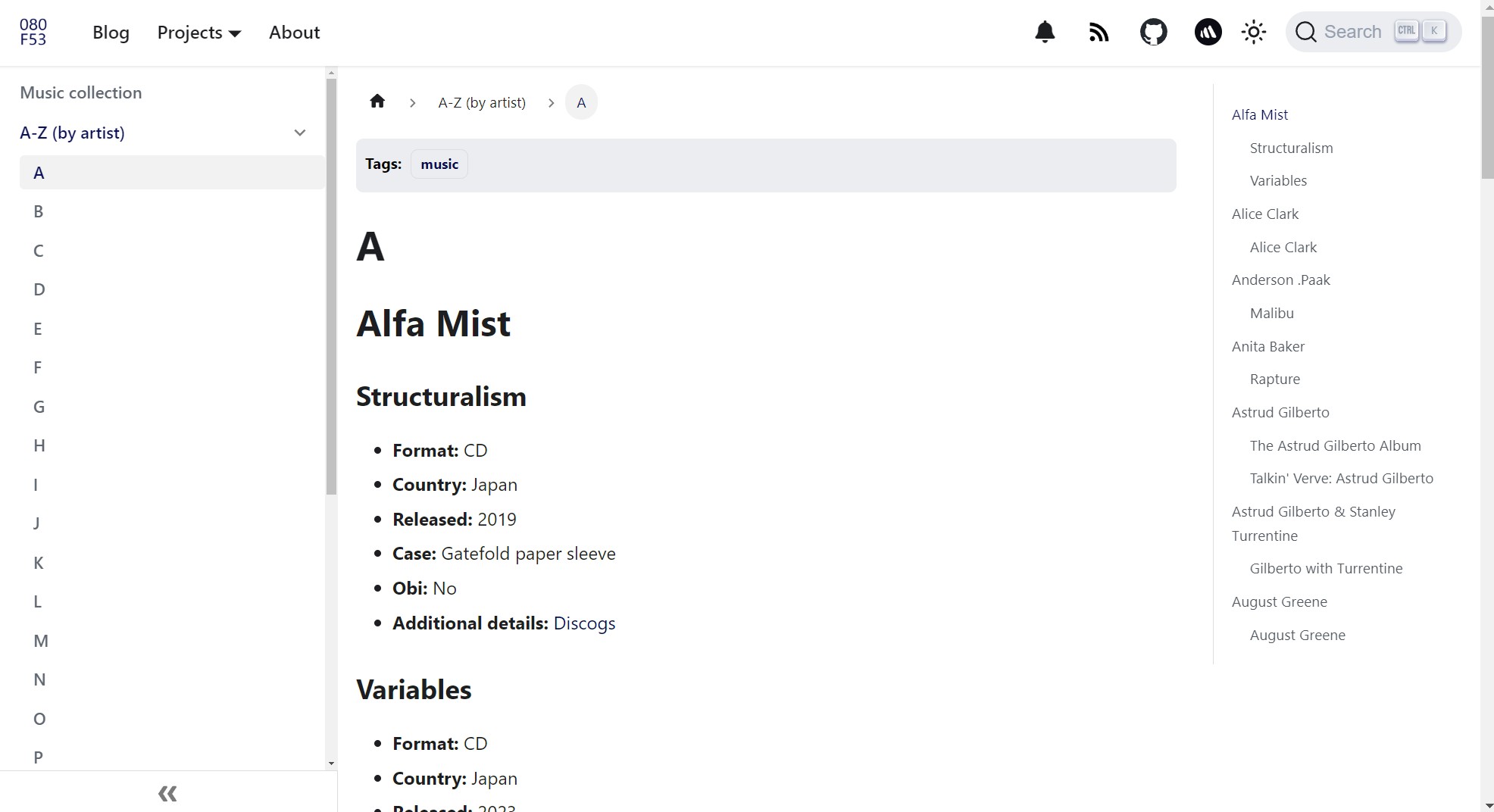Jump to Structuralism in table of contents

(x=1291, y=148)
